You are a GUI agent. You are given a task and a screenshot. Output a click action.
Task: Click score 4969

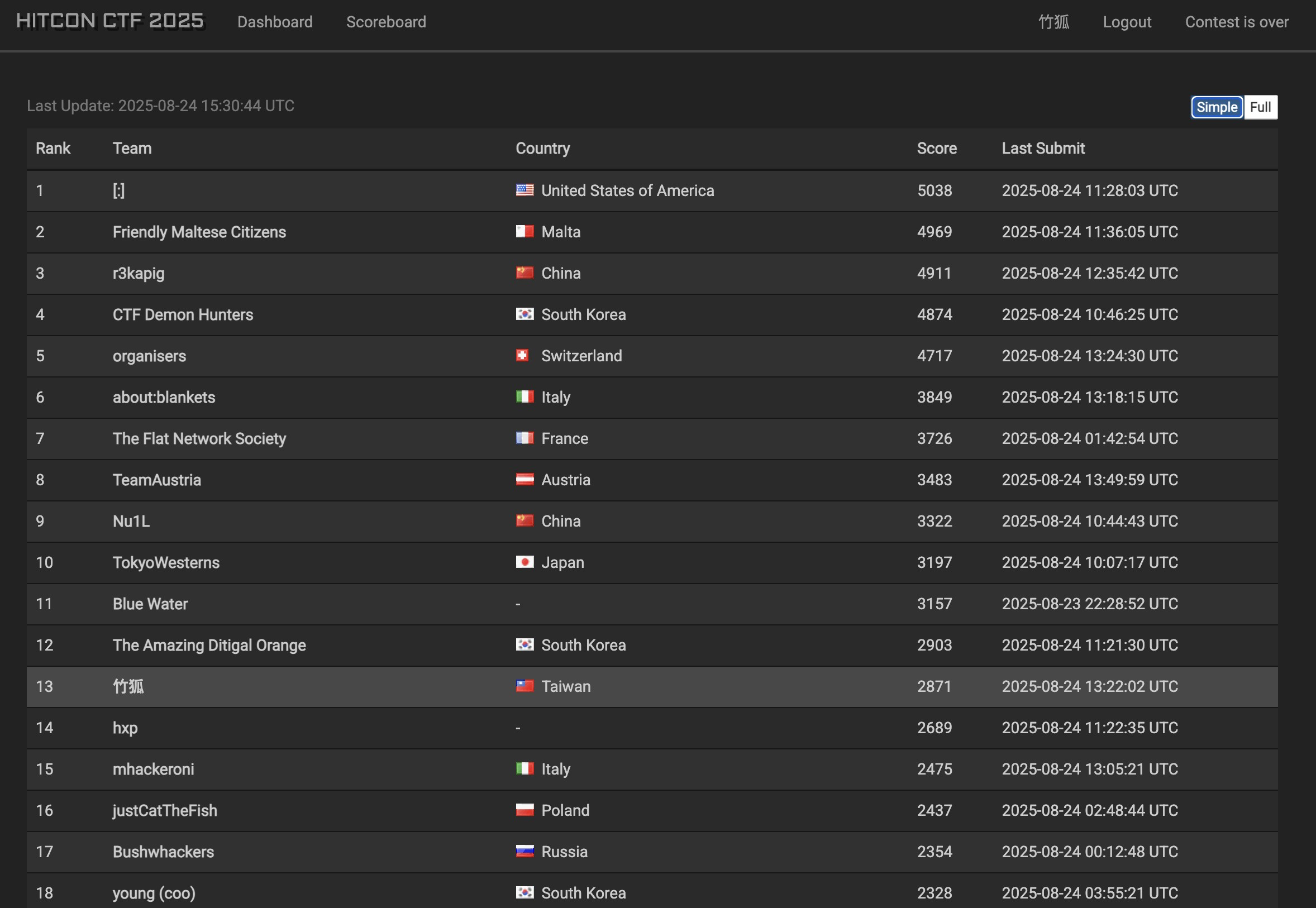pos(934,232)
